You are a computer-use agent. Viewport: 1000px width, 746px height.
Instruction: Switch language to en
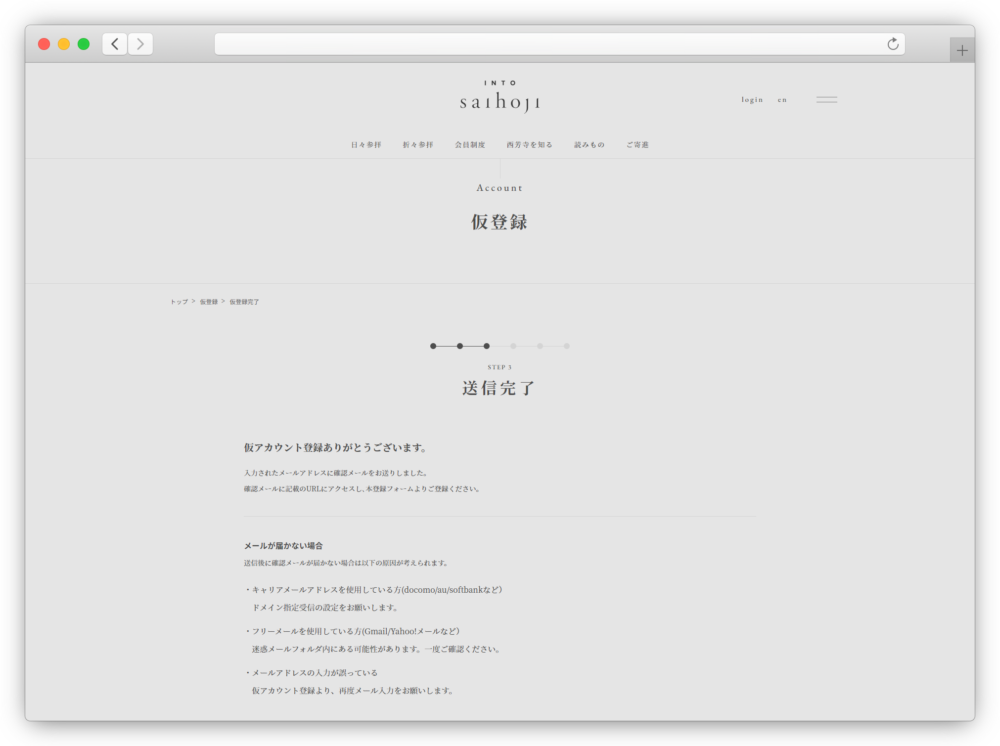pos(782,100)
